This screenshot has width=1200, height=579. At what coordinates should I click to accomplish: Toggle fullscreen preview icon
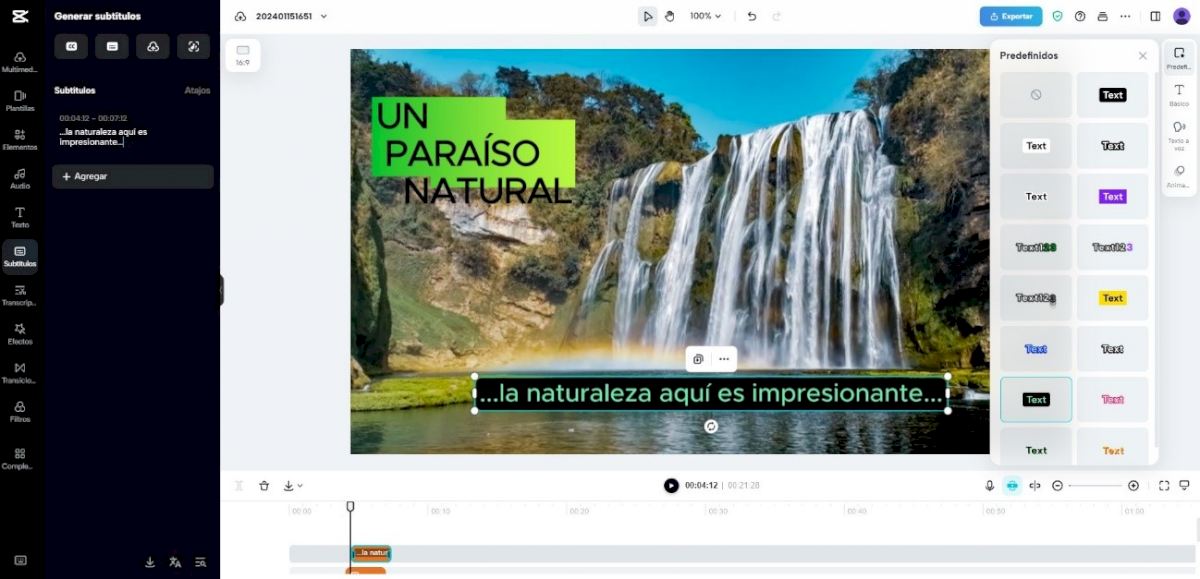tap(1164, 486)
